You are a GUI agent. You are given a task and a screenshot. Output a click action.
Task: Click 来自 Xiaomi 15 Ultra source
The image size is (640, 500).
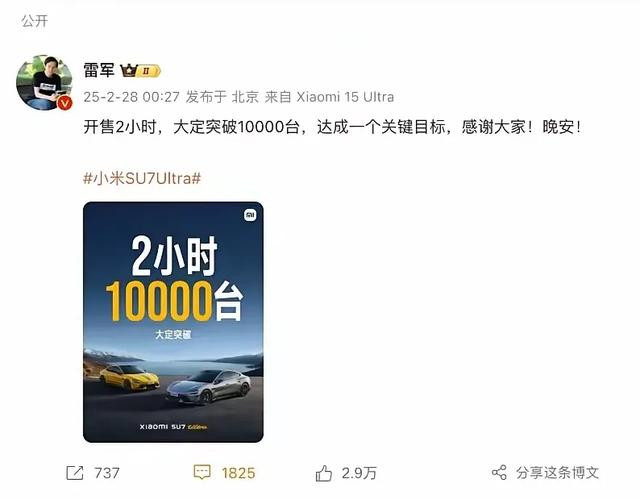click(329, 97)
